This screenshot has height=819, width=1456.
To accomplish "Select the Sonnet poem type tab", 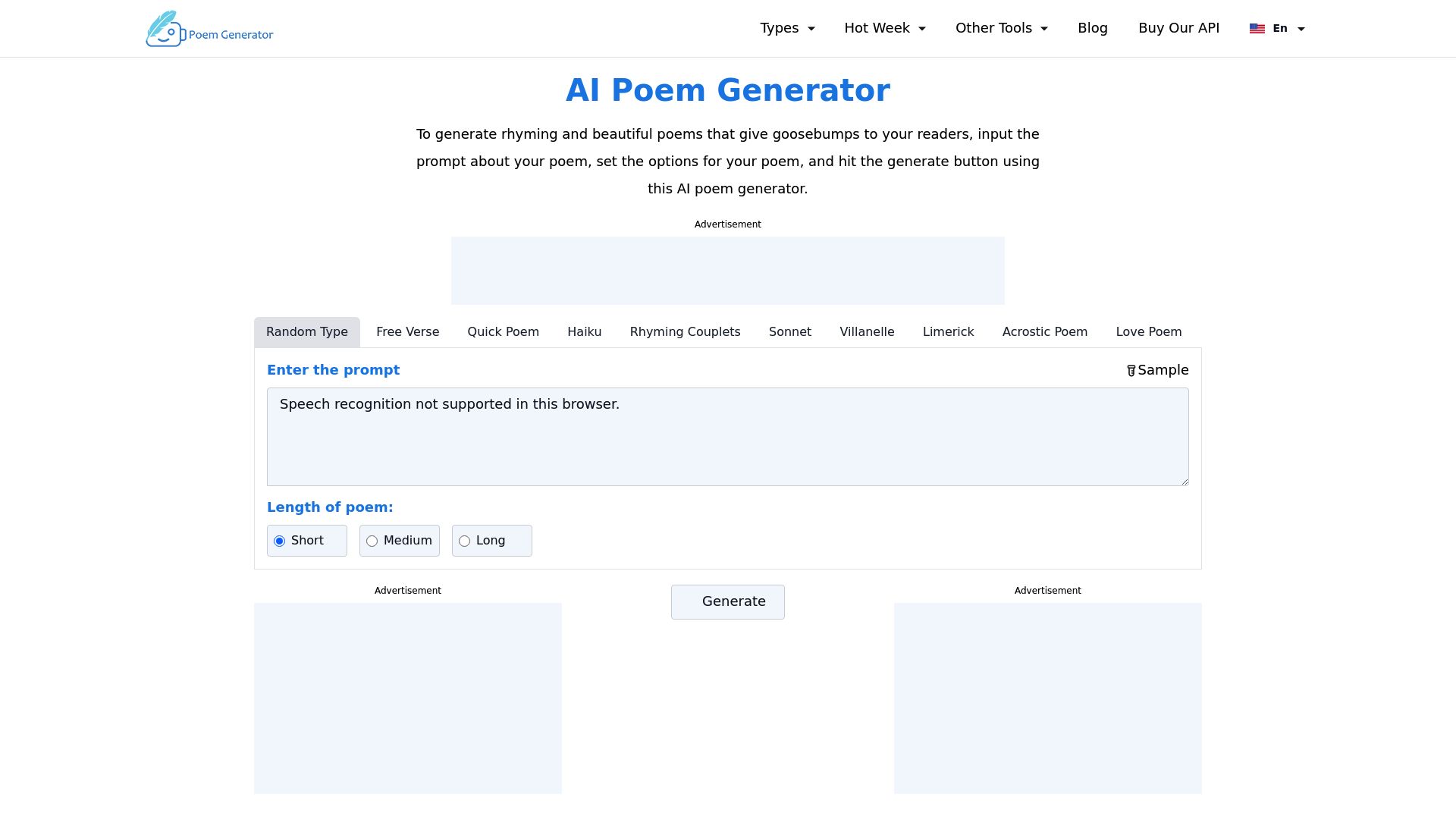I will coord(789,332).
